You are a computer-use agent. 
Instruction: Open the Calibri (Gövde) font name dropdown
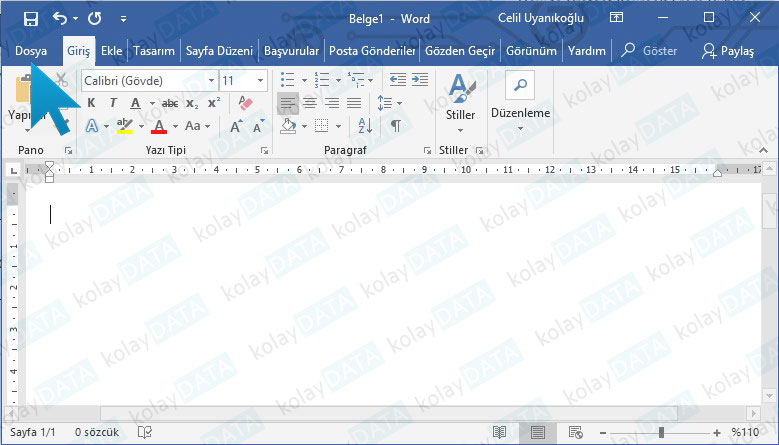[211, 80]
